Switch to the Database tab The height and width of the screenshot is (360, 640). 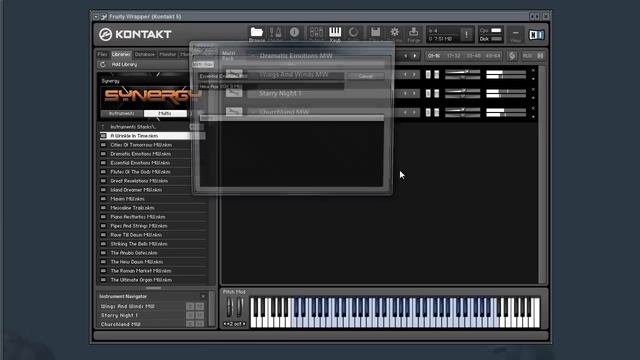[x=145, y=54]
